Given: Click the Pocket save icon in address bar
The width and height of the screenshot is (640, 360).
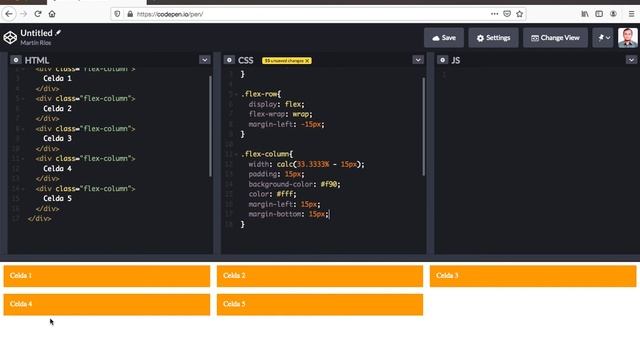Looking at the screenshot, I should (507, 14).
